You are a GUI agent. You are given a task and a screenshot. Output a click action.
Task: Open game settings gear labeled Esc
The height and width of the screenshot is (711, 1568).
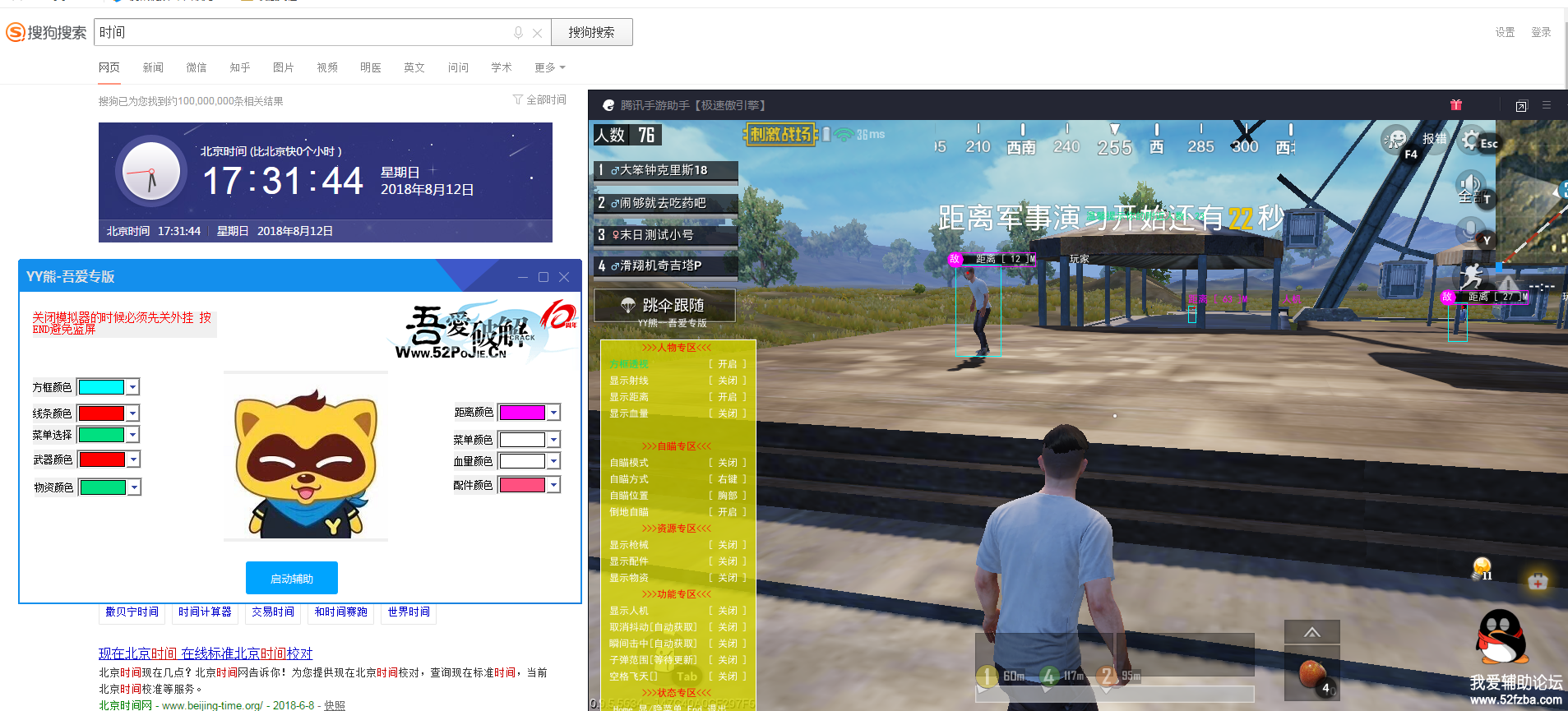1472,141
